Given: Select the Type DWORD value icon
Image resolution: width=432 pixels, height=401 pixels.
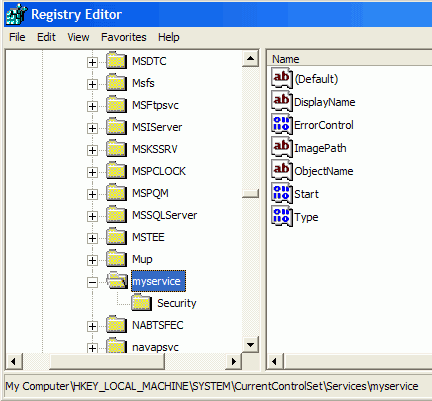Looking at the screenshot, I should pyautogui.click(x=282, y=216).
